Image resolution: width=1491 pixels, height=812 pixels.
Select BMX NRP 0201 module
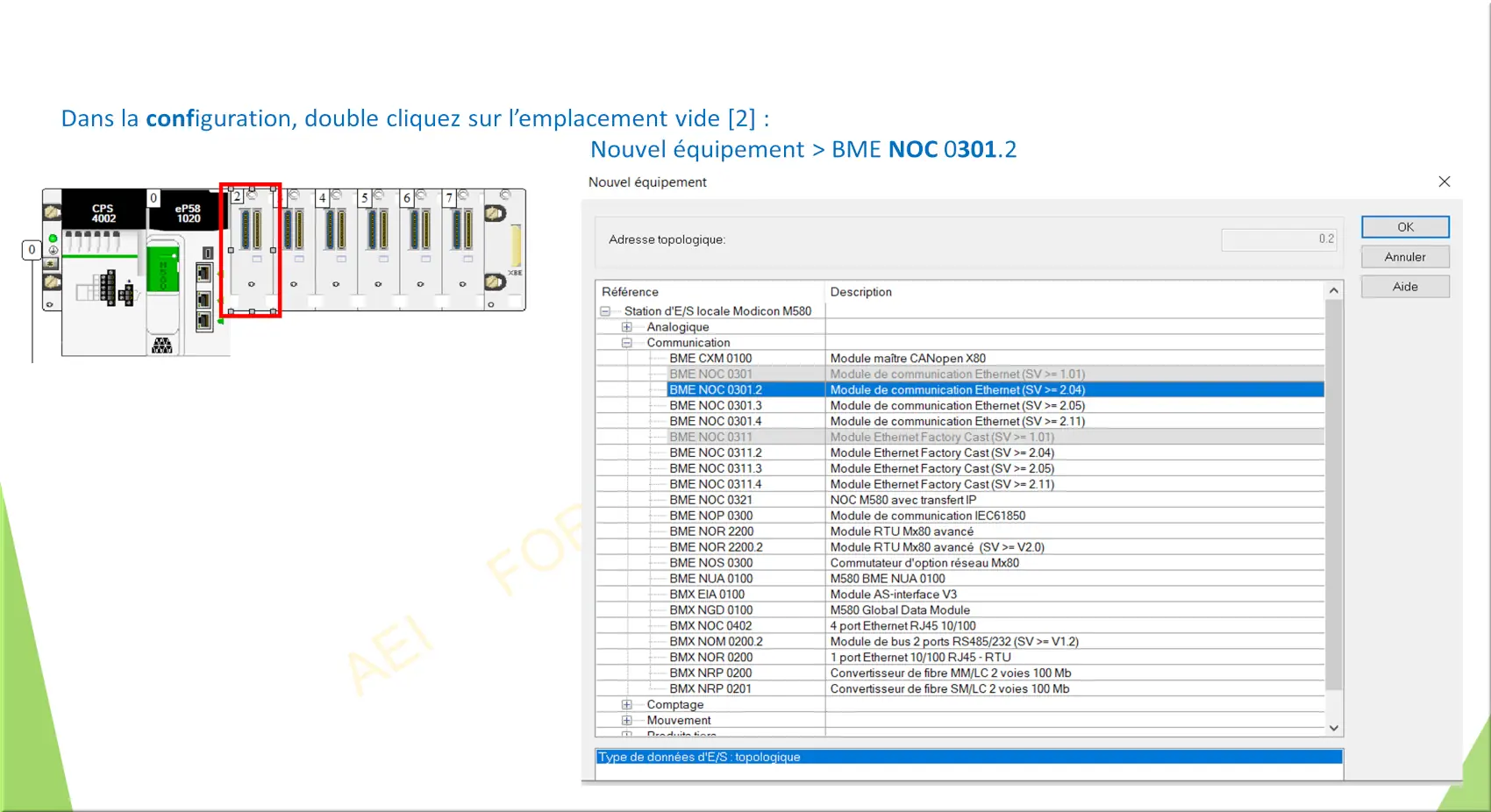tap(710, 690)
